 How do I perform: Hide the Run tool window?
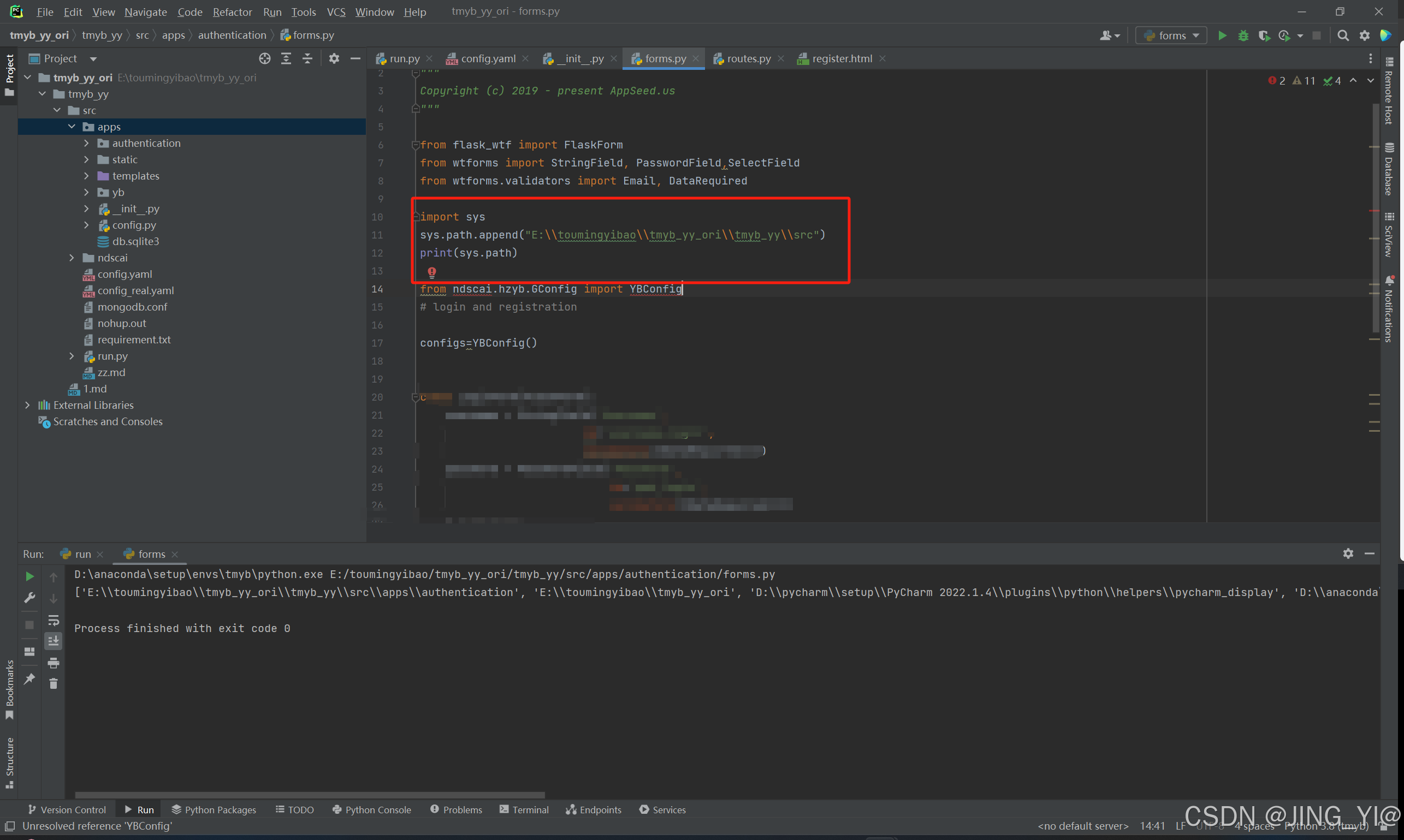[1370, 553]
